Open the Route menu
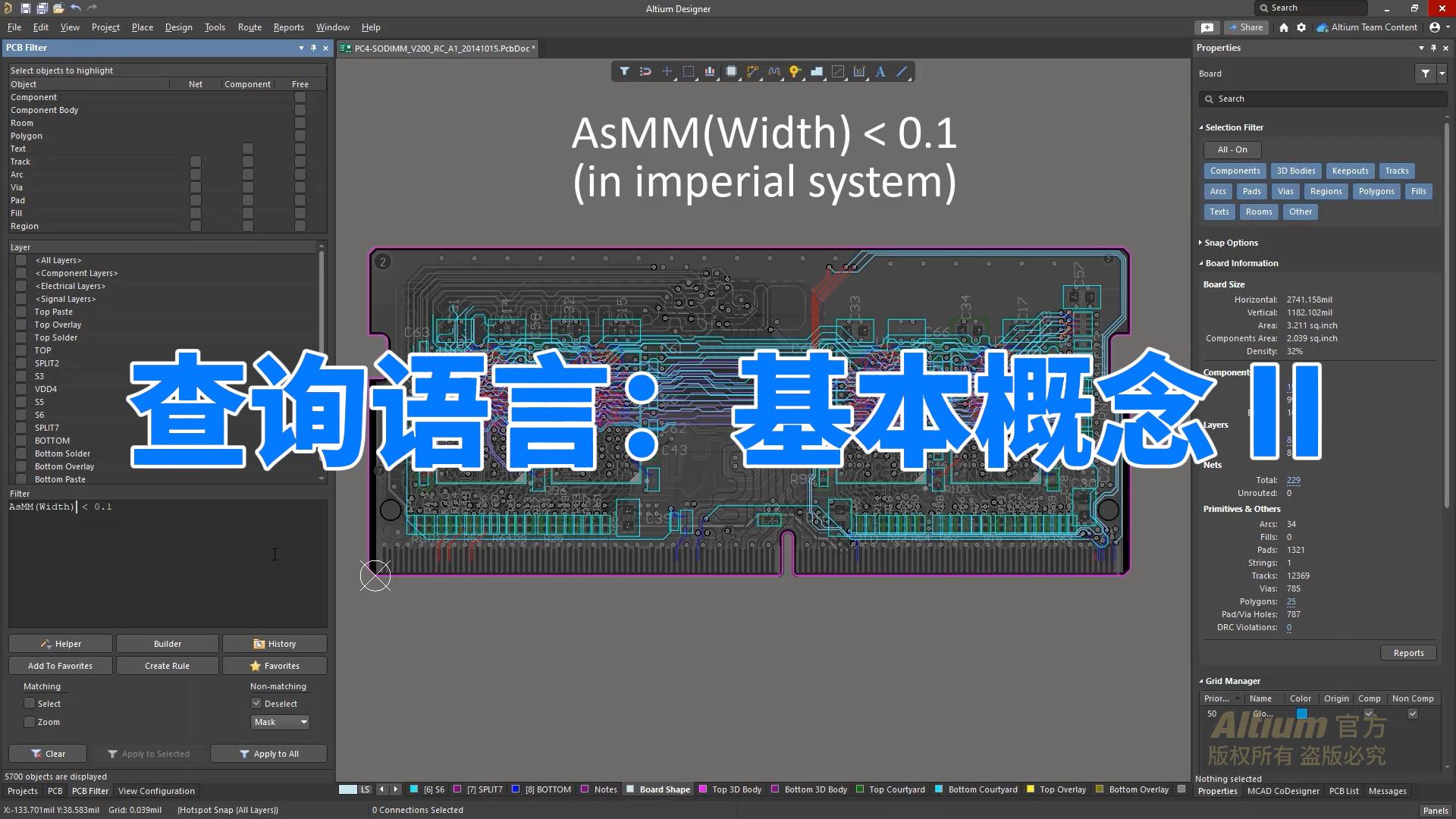The image size is (1456, 819). pos(249,27)
